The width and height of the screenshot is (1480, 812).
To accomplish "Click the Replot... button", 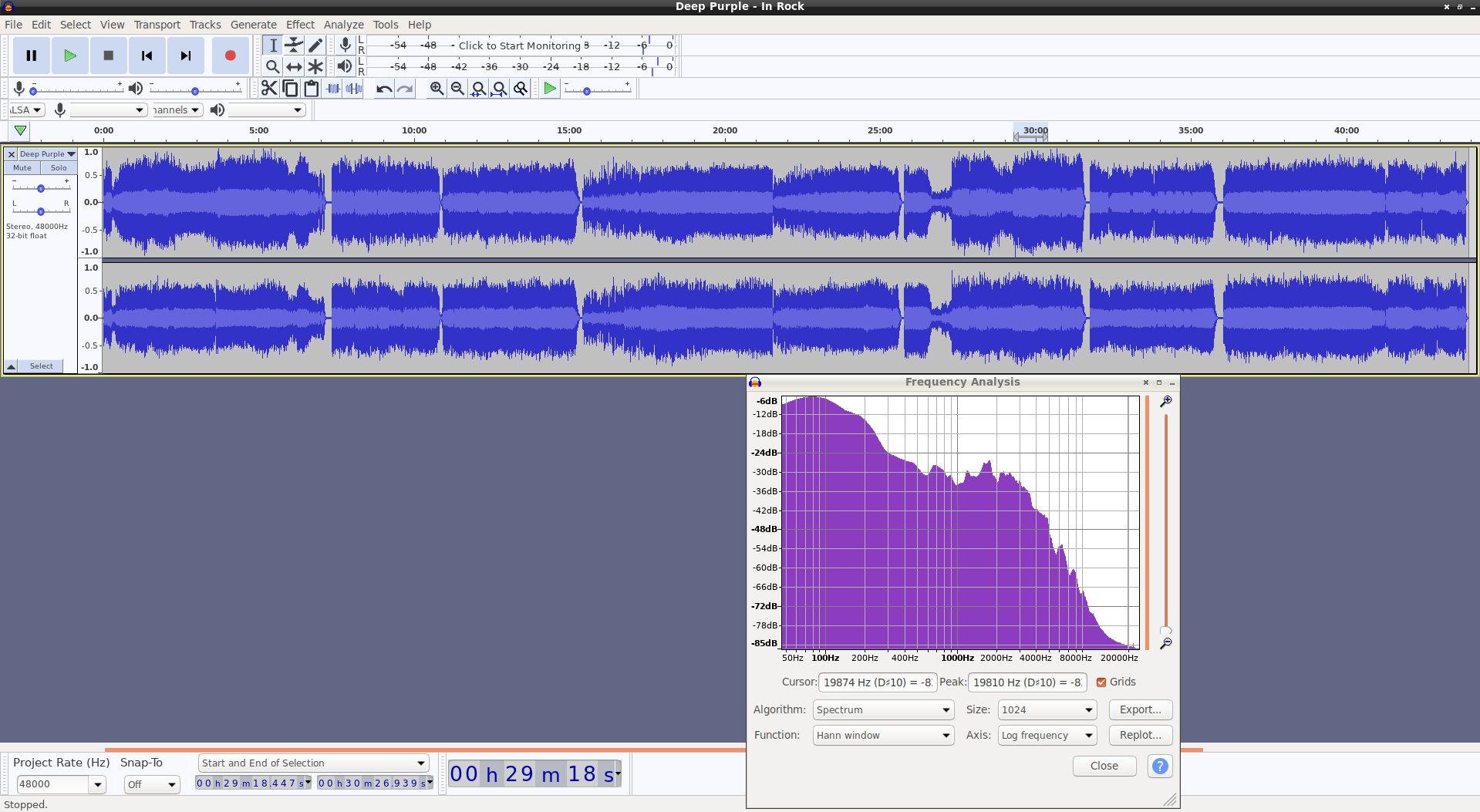I will (1141, 735).
